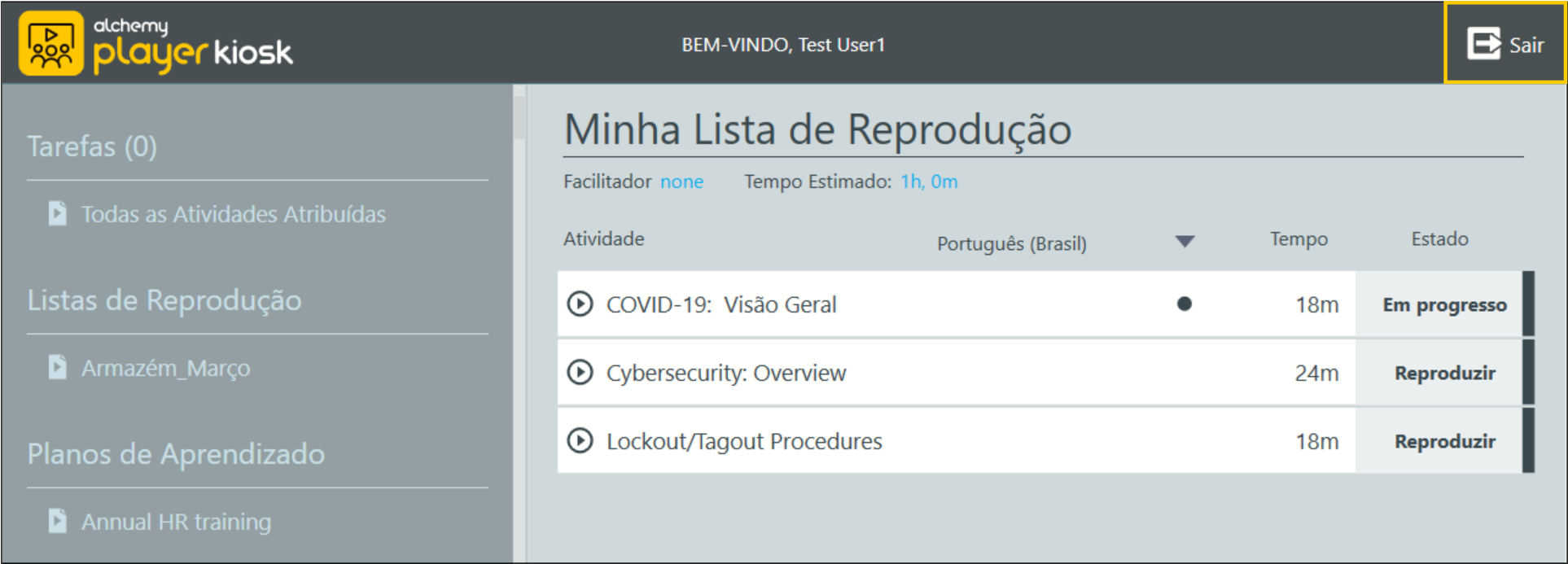The height and width of the screenshot is (564, 1568).
Task: Expand the Listas de Reprodução section
Action: click(x=164, y=300)
